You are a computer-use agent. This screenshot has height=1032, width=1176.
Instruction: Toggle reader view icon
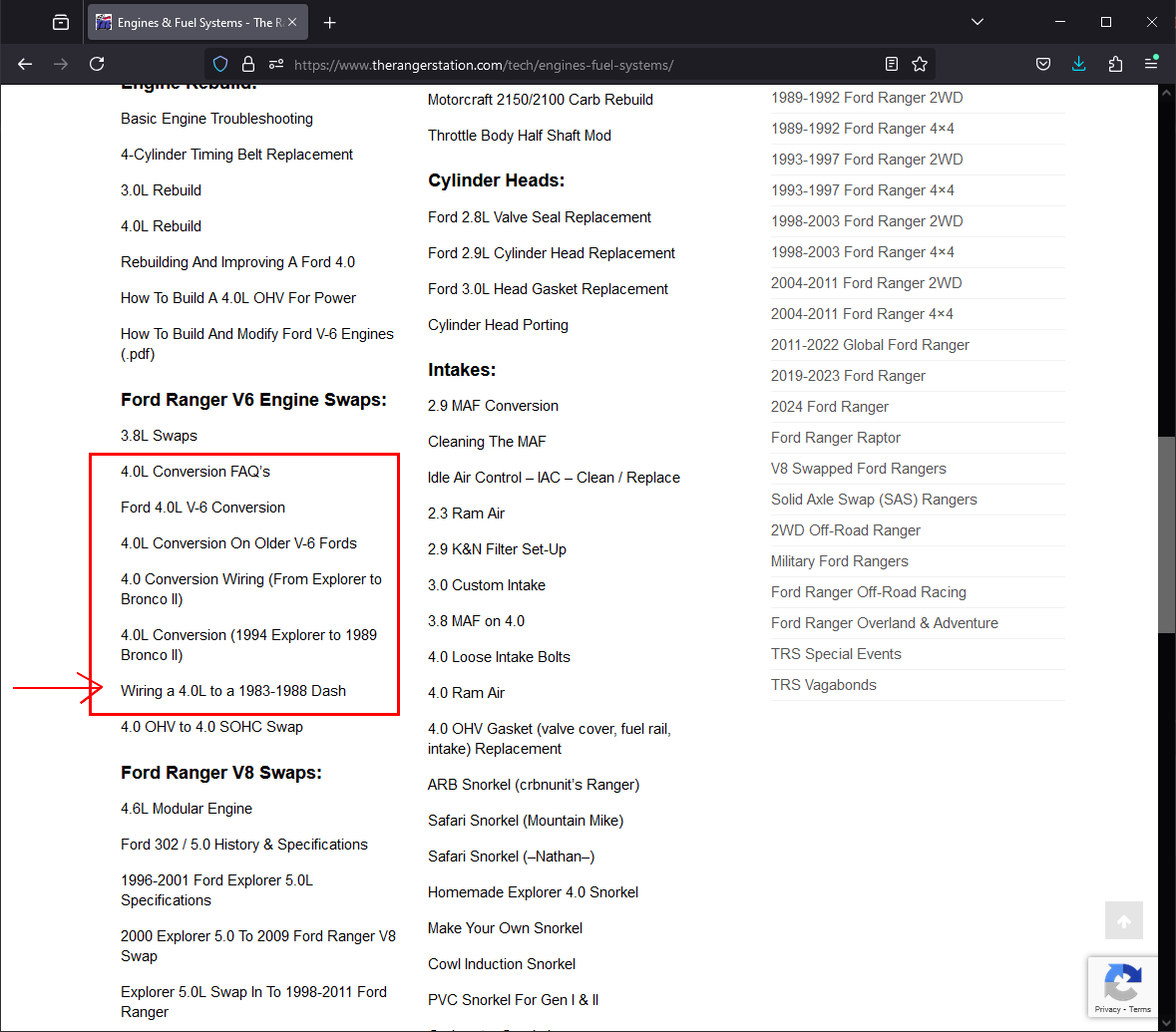[x=891, y=65]
